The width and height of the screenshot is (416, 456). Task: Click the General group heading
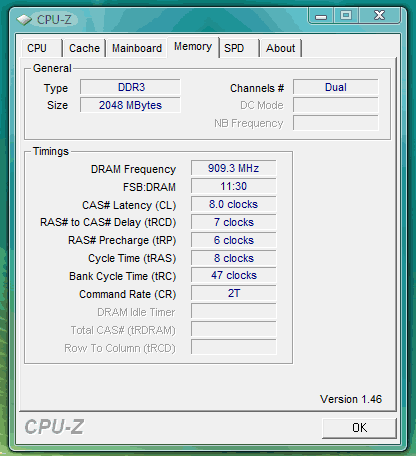tap(52, 68)
